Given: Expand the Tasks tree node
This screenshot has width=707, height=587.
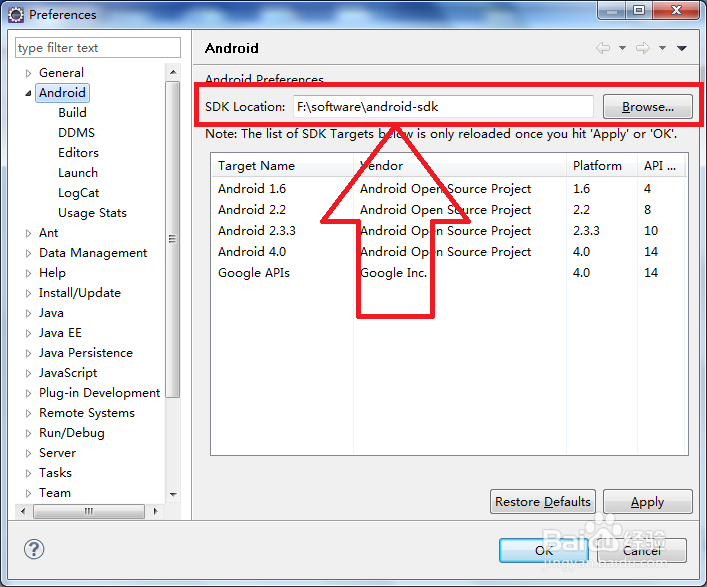Looking at the screenshot, I should click(x=28, y=473).
